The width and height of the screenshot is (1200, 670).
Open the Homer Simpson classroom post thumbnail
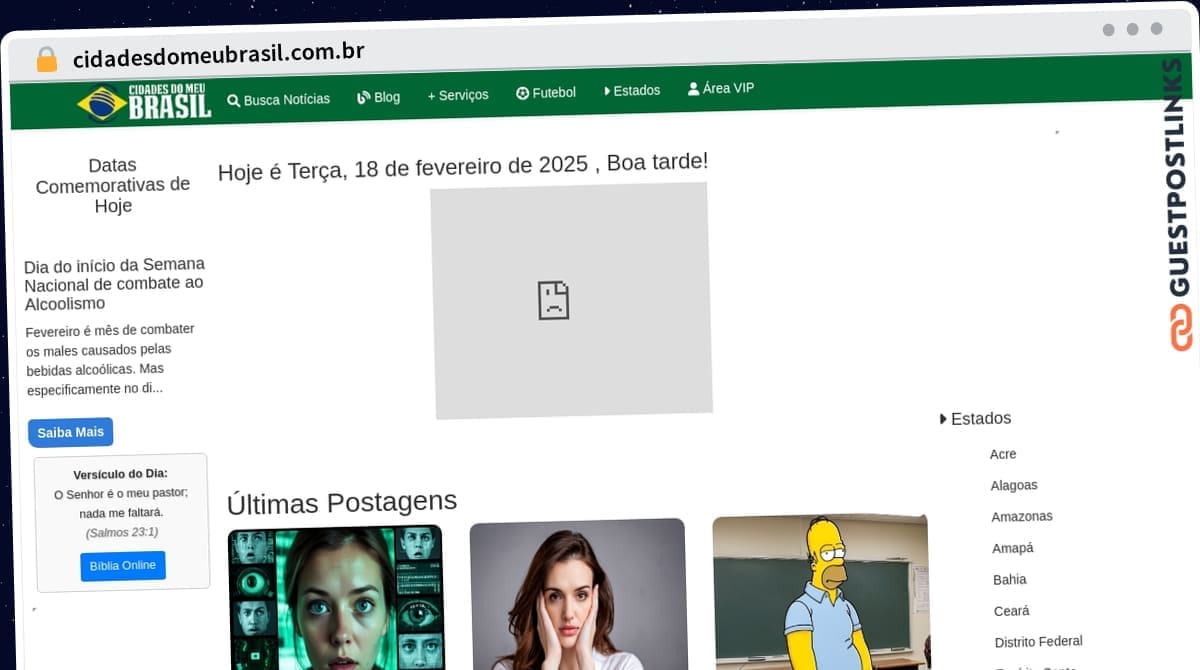821,592
